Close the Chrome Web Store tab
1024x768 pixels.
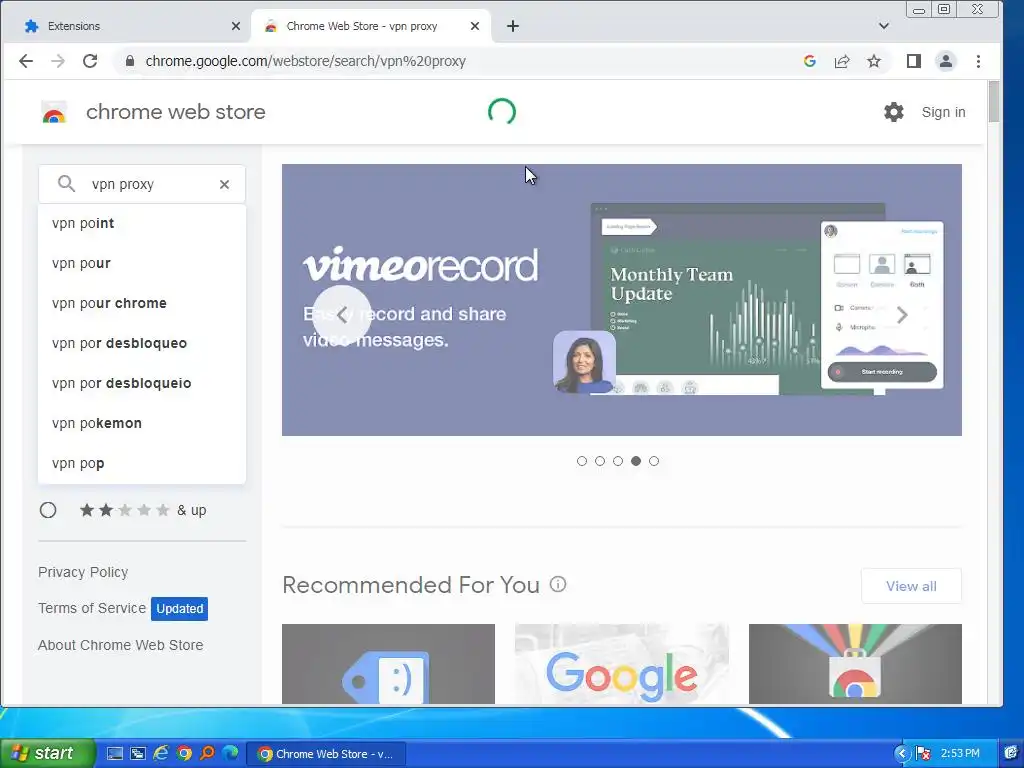(x=475, y=26)
